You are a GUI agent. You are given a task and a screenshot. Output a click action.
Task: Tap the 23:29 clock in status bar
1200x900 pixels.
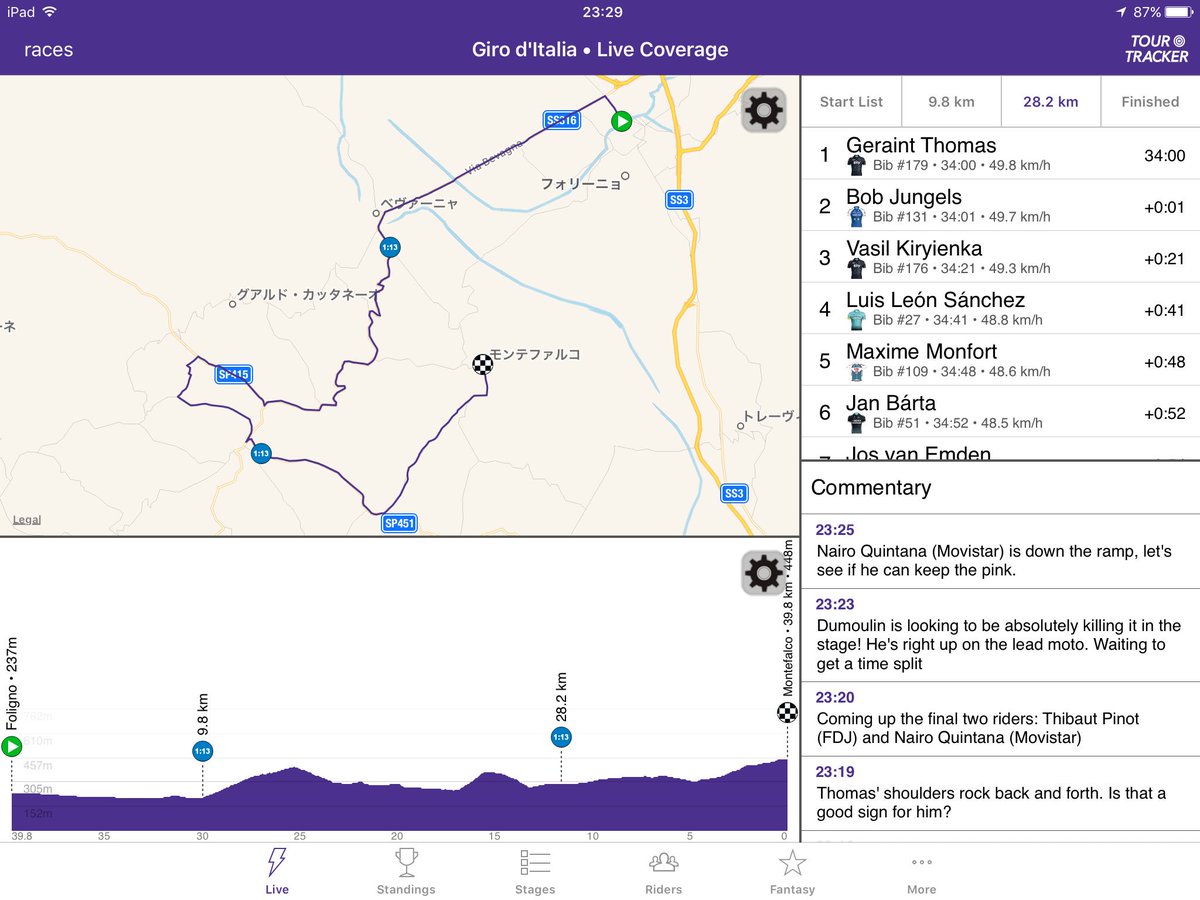pos(601,12)
